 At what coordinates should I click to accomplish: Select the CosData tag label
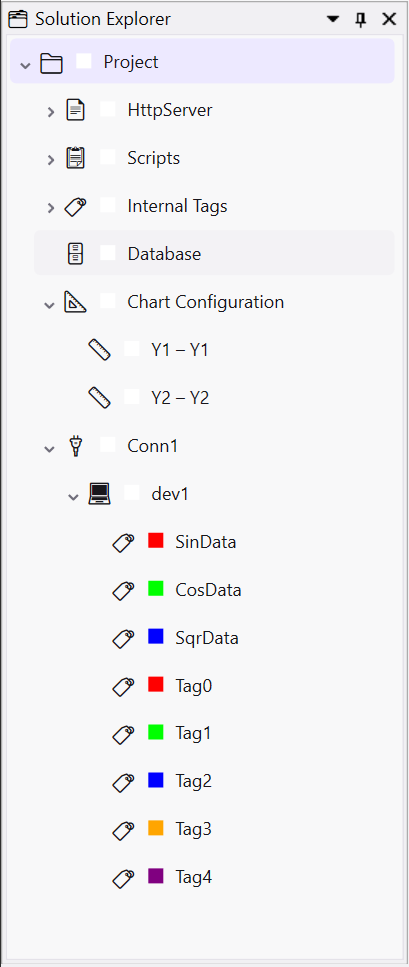pos(209,590)
